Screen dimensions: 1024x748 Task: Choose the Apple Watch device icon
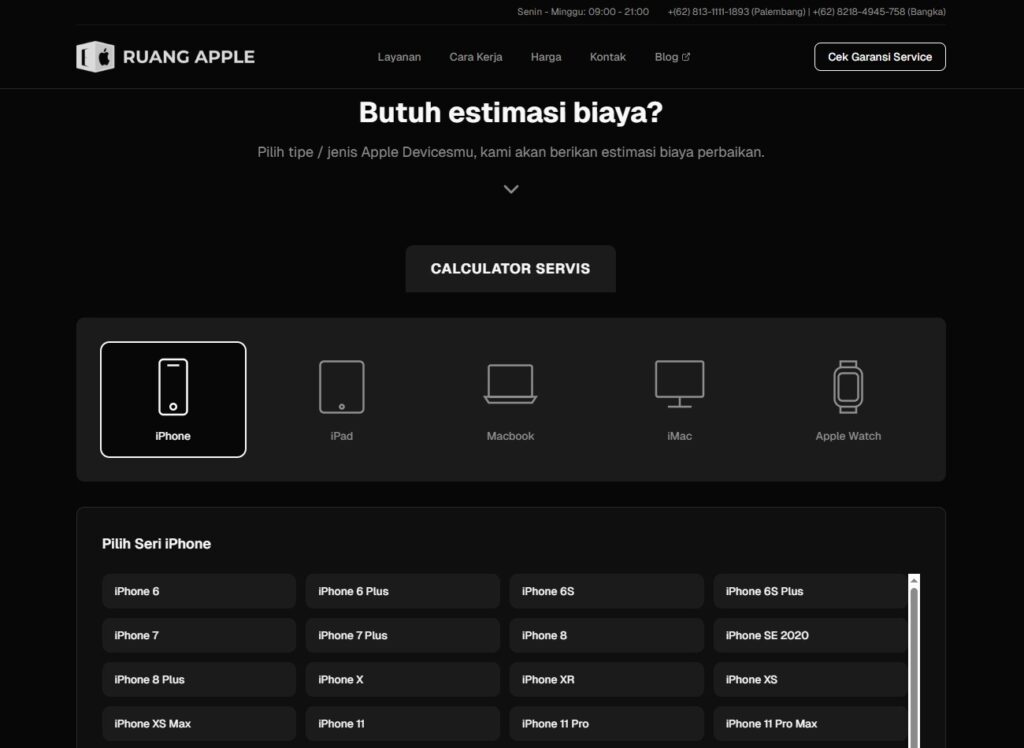(x=847, y=385)
